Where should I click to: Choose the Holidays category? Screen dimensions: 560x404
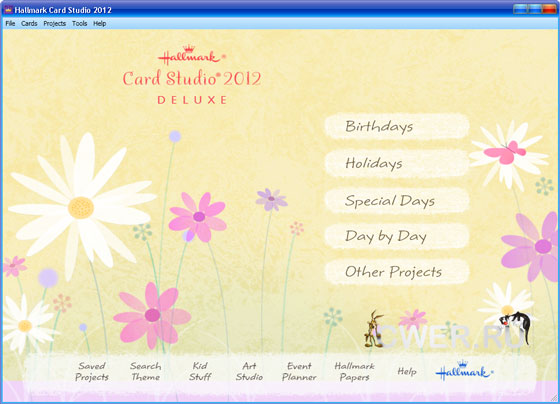(x=397, y=163)
